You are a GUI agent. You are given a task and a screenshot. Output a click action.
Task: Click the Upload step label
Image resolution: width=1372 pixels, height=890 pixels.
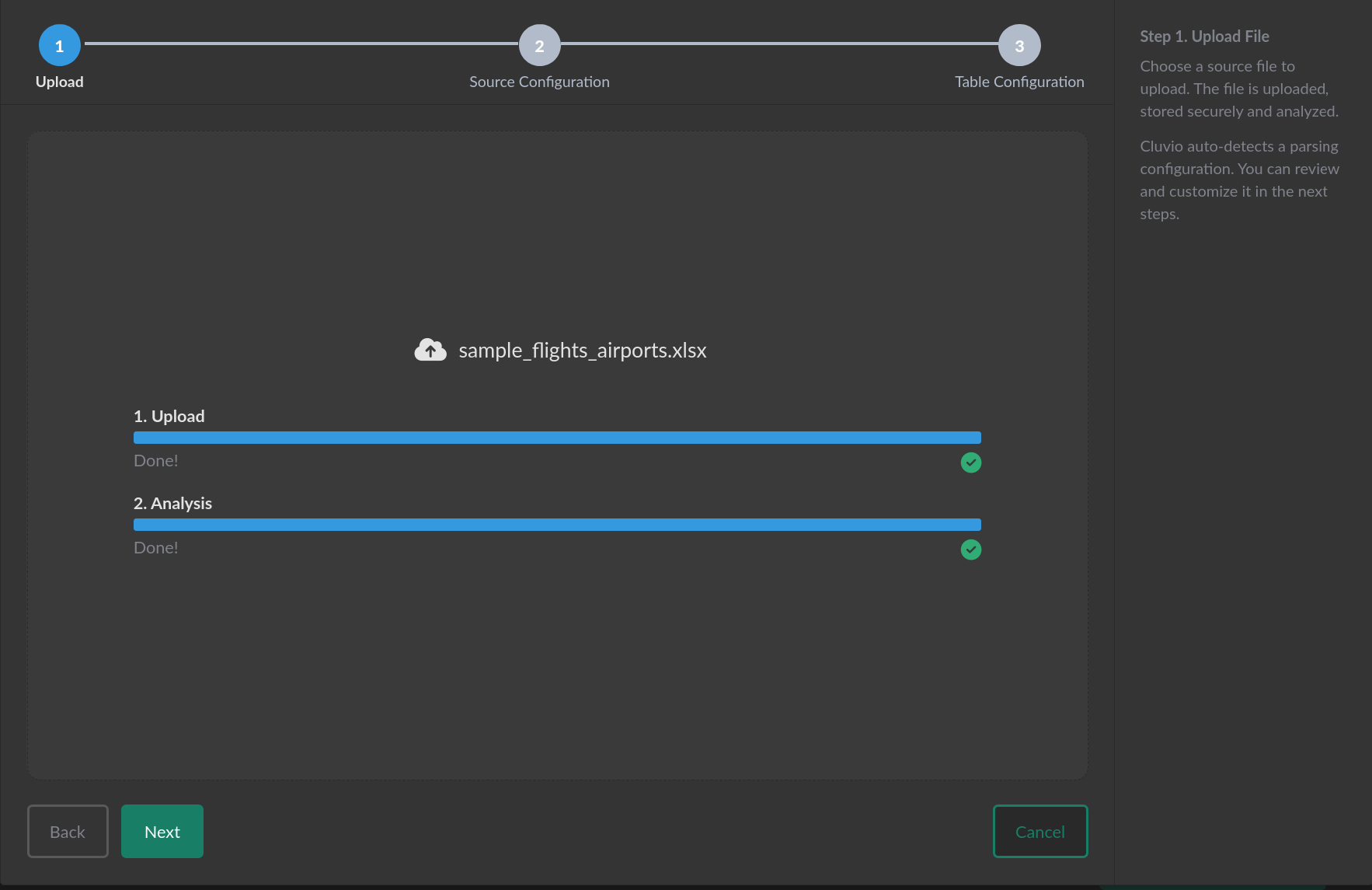click(x=59, y=82)
